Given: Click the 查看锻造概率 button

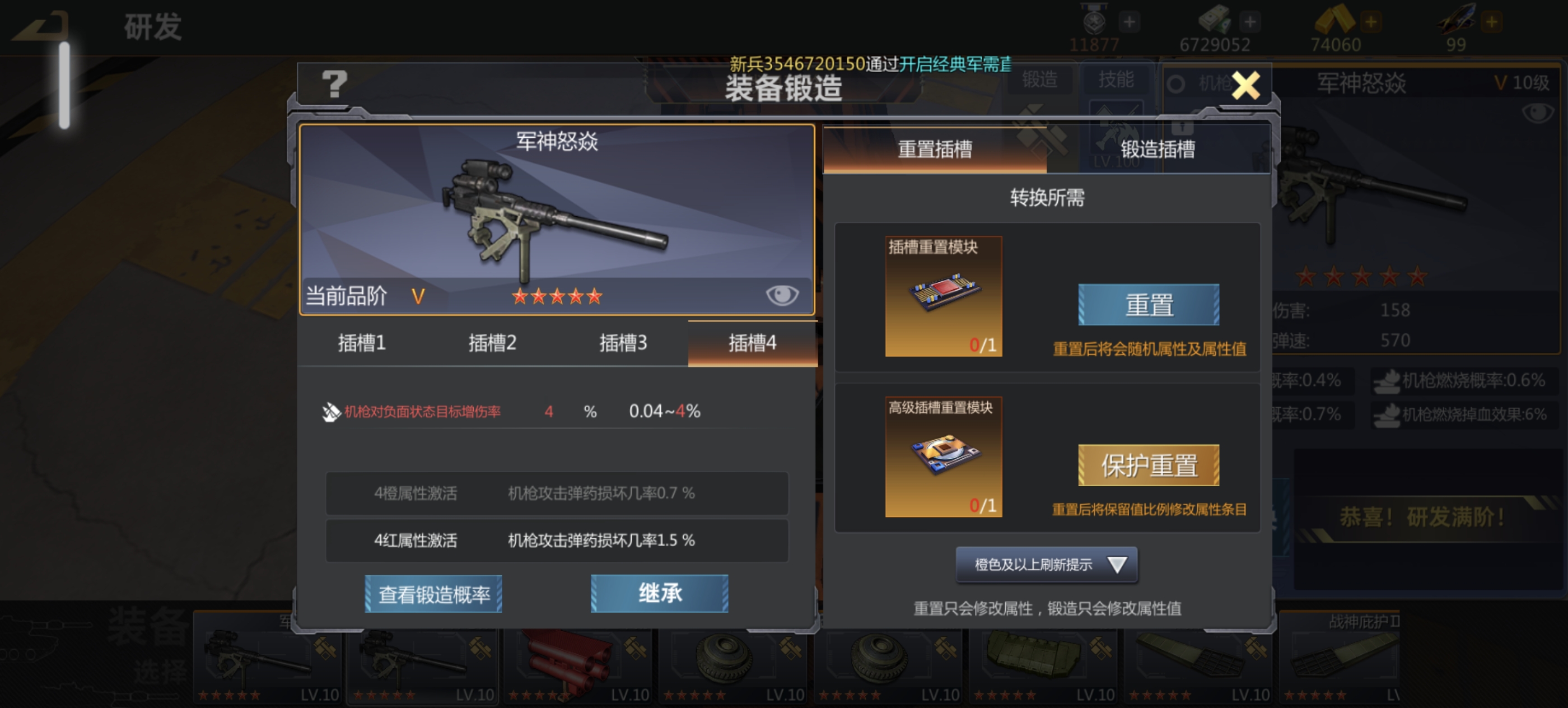Looking at the screenshot, I should [x=433, y=594].
